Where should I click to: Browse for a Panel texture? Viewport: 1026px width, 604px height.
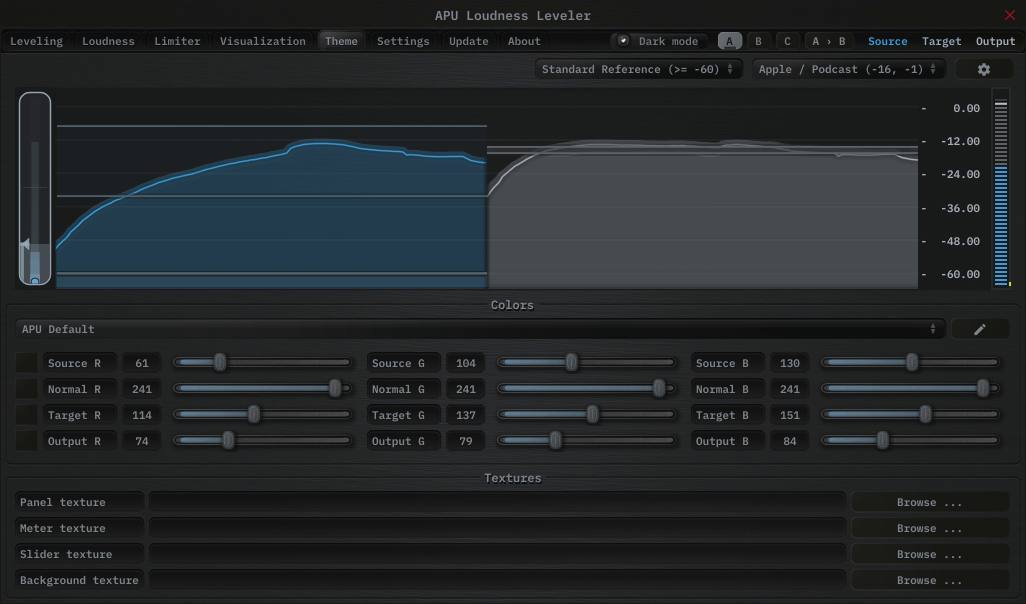coord(929,502)
